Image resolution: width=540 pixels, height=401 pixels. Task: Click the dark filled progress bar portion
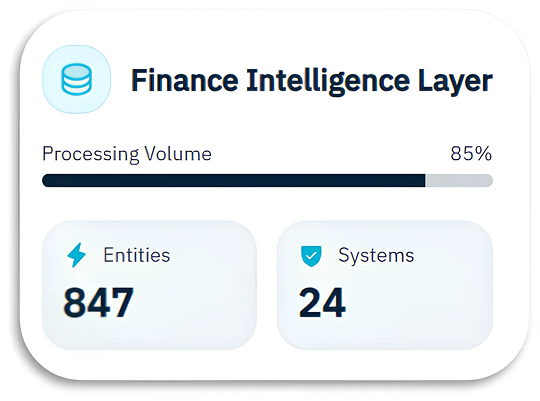234,181
